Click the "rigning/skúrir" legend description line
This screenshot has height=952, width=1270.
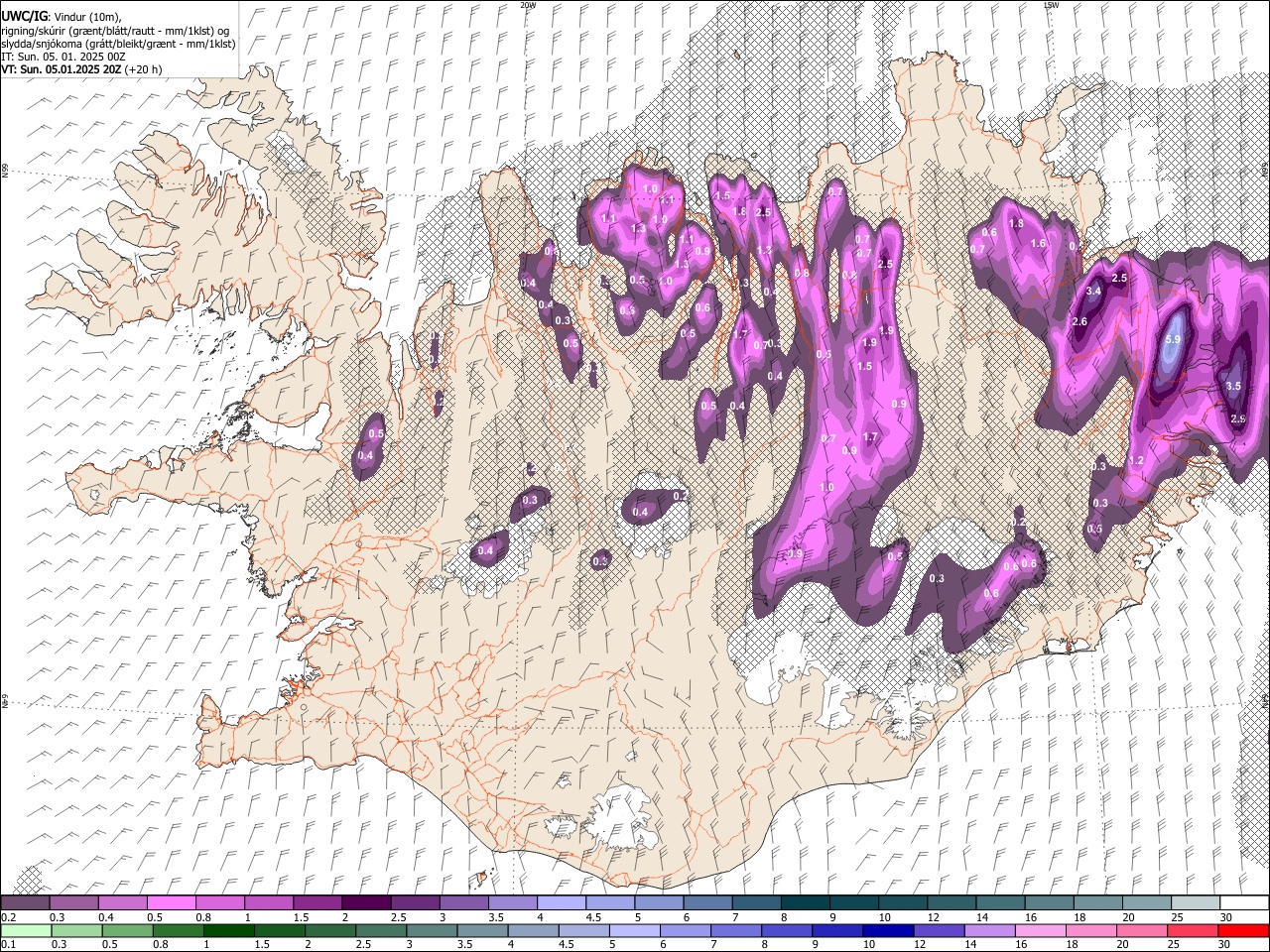tap(114, 31)
